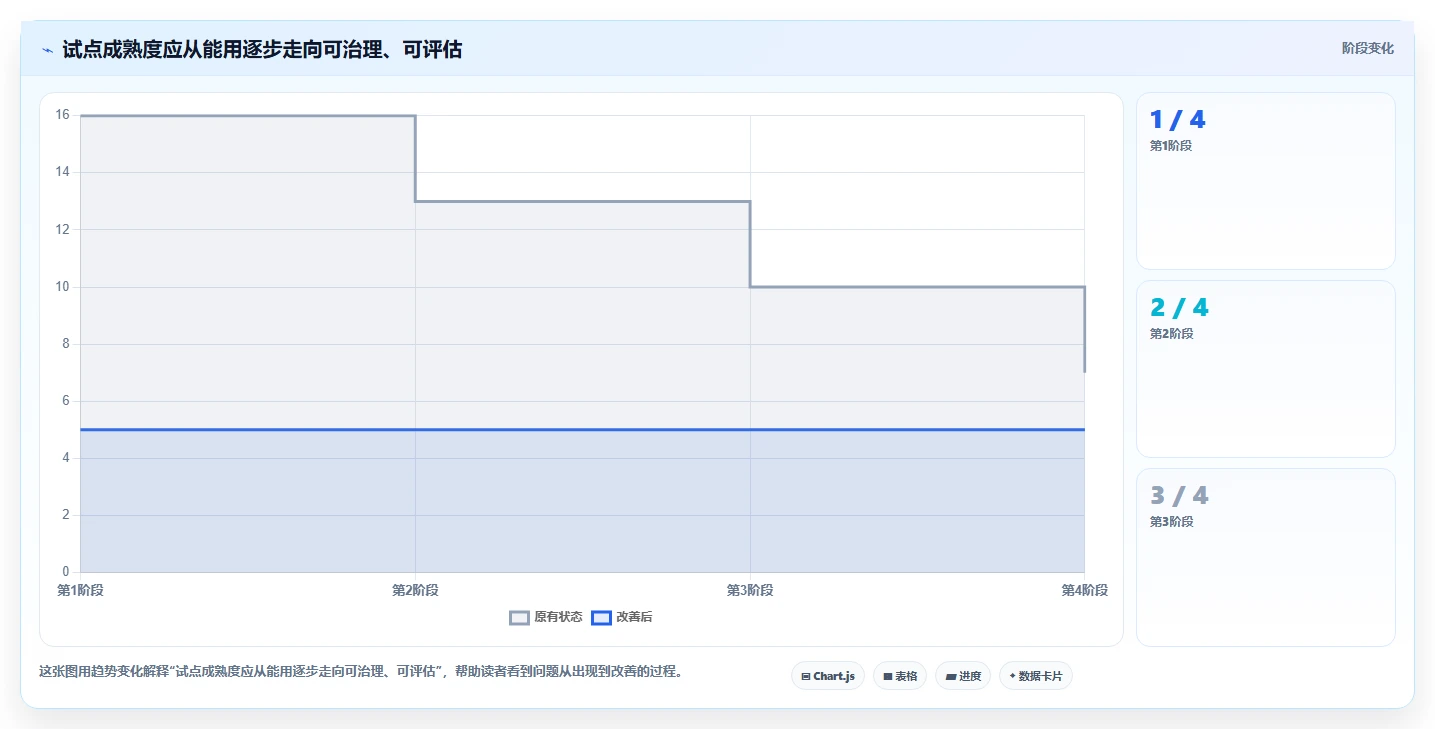This screenshot has width=1435, height=729.
Task: Select the 数据卡片 tag
Action: point(1036,676)
